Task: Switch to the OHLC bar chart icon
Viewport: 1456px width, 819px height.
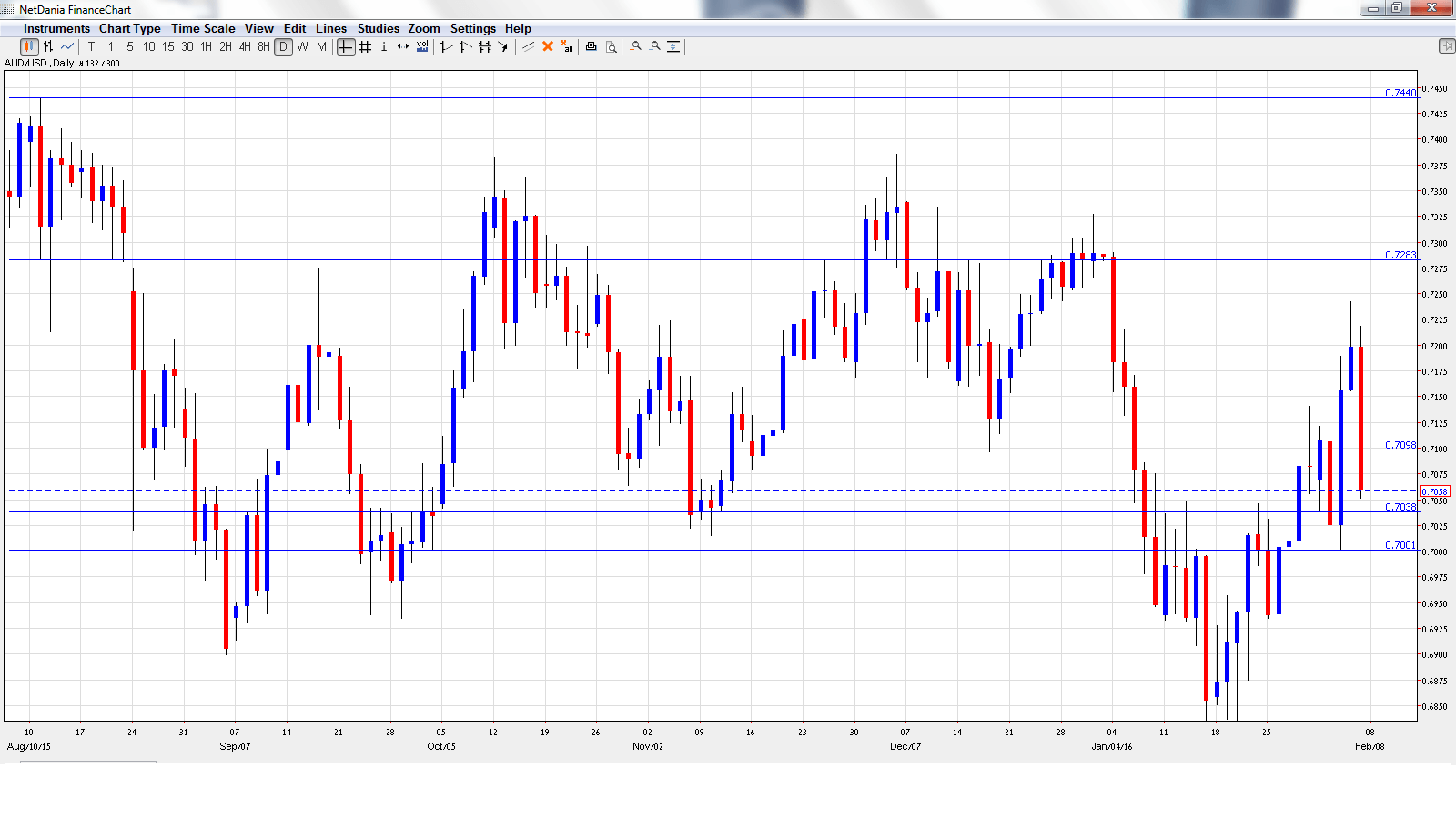Action: point(49,47)
